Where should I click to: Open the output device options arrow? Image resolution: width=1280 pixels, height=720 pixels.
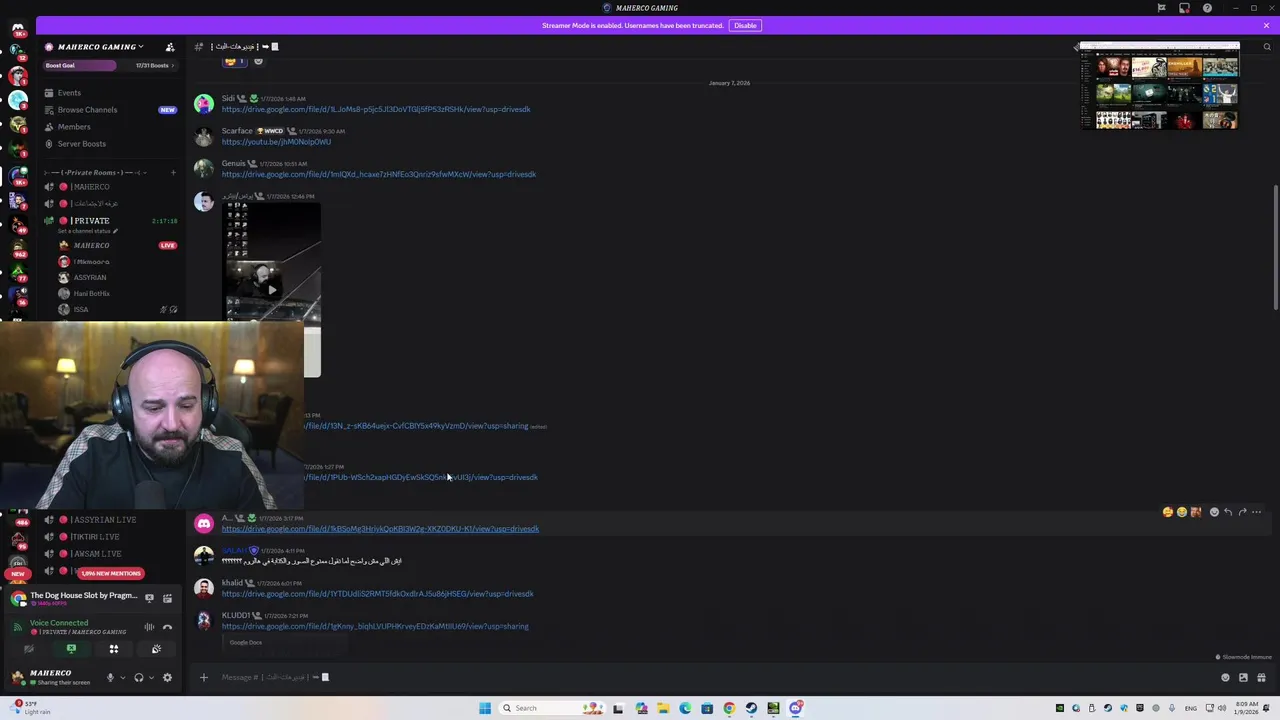coord(151,677)
